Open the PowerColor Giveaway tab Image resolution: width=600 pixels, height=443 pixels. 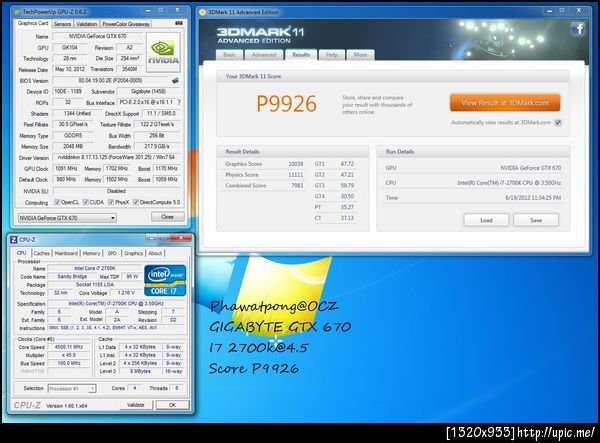click(126, 24)
